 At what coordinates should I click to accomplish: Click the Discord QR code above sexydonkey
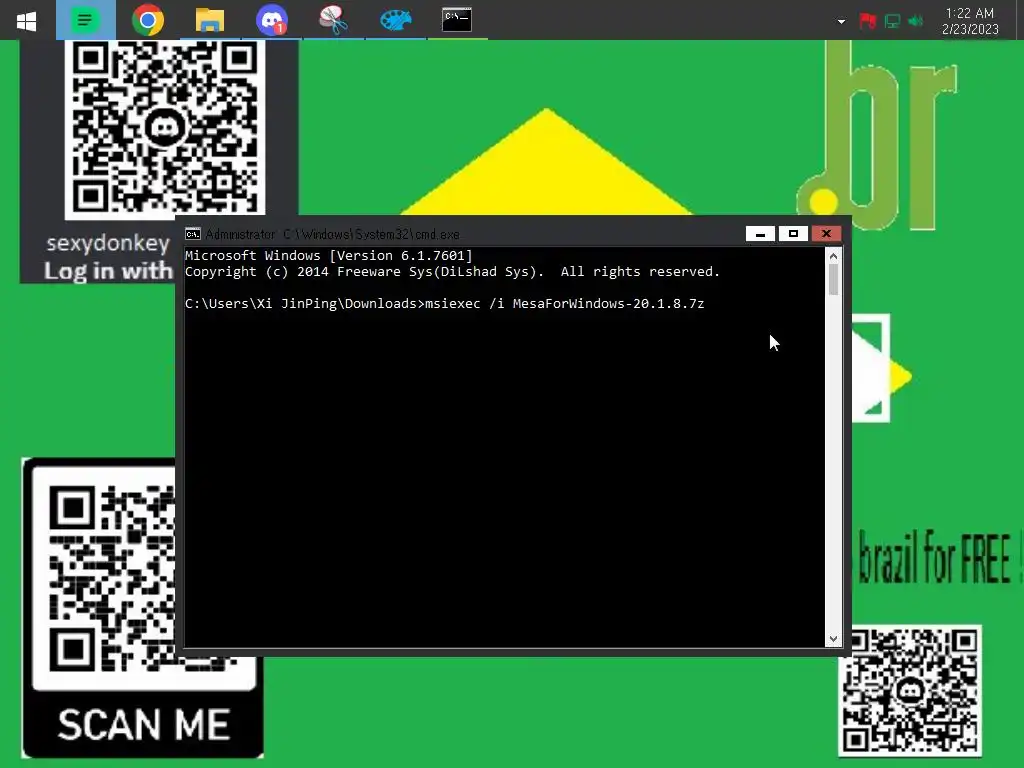(x=165, y=127)
